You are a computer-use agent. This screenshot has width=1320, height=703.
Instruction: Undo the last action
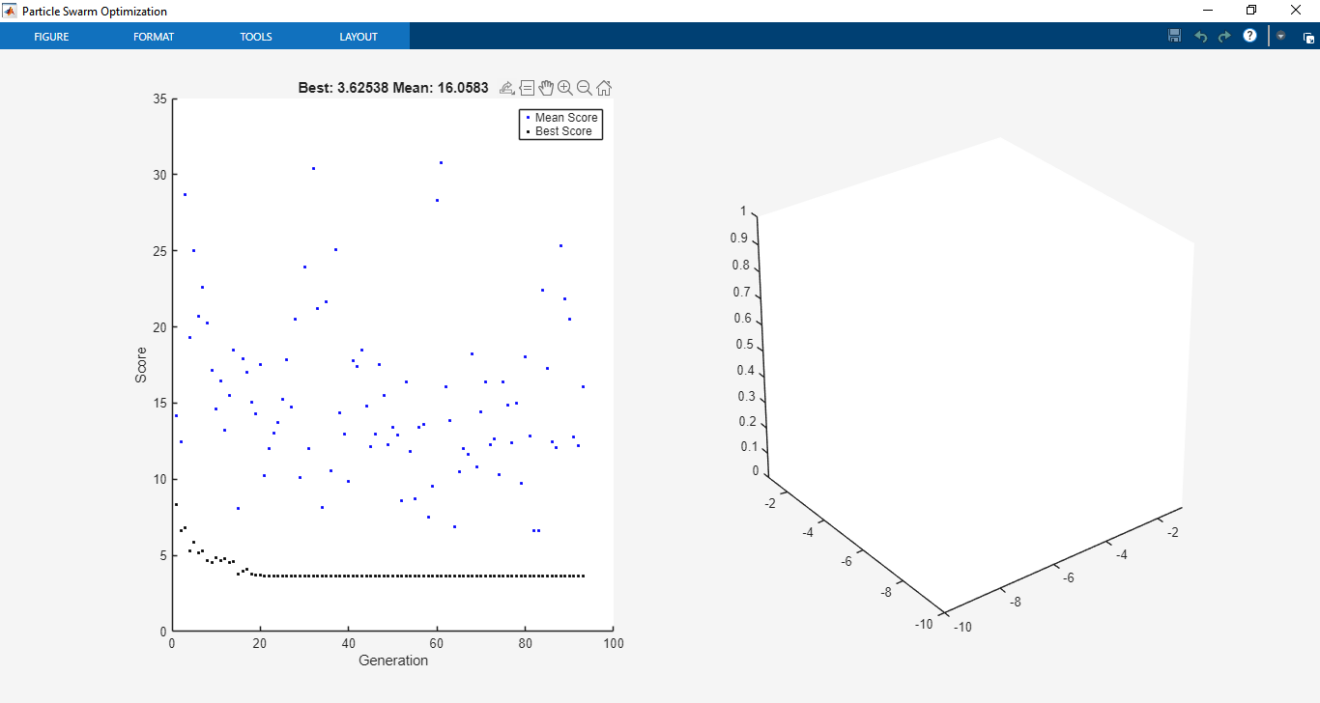1201,36
